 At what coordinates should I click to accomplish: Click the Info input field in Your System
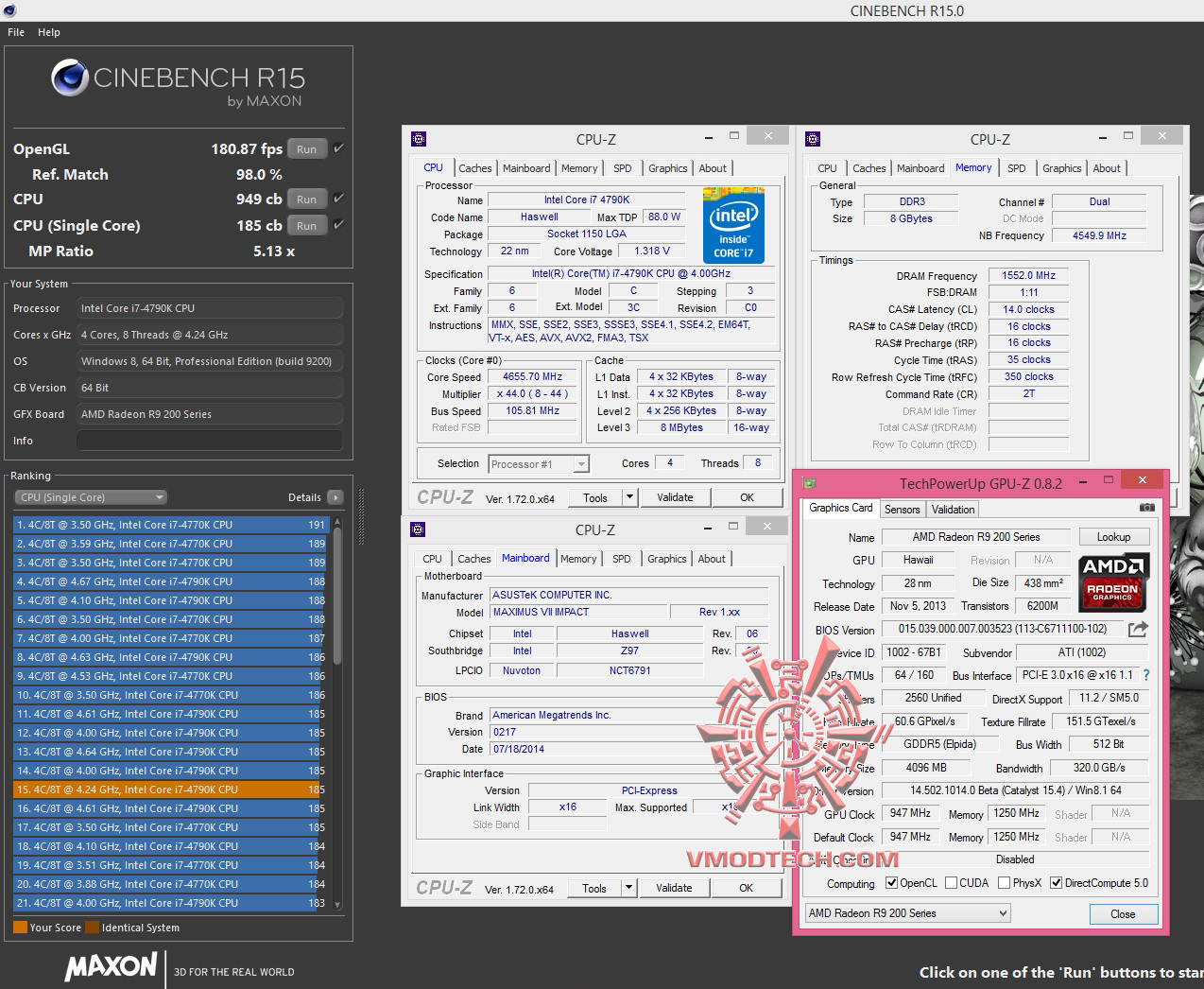[210, 441]
